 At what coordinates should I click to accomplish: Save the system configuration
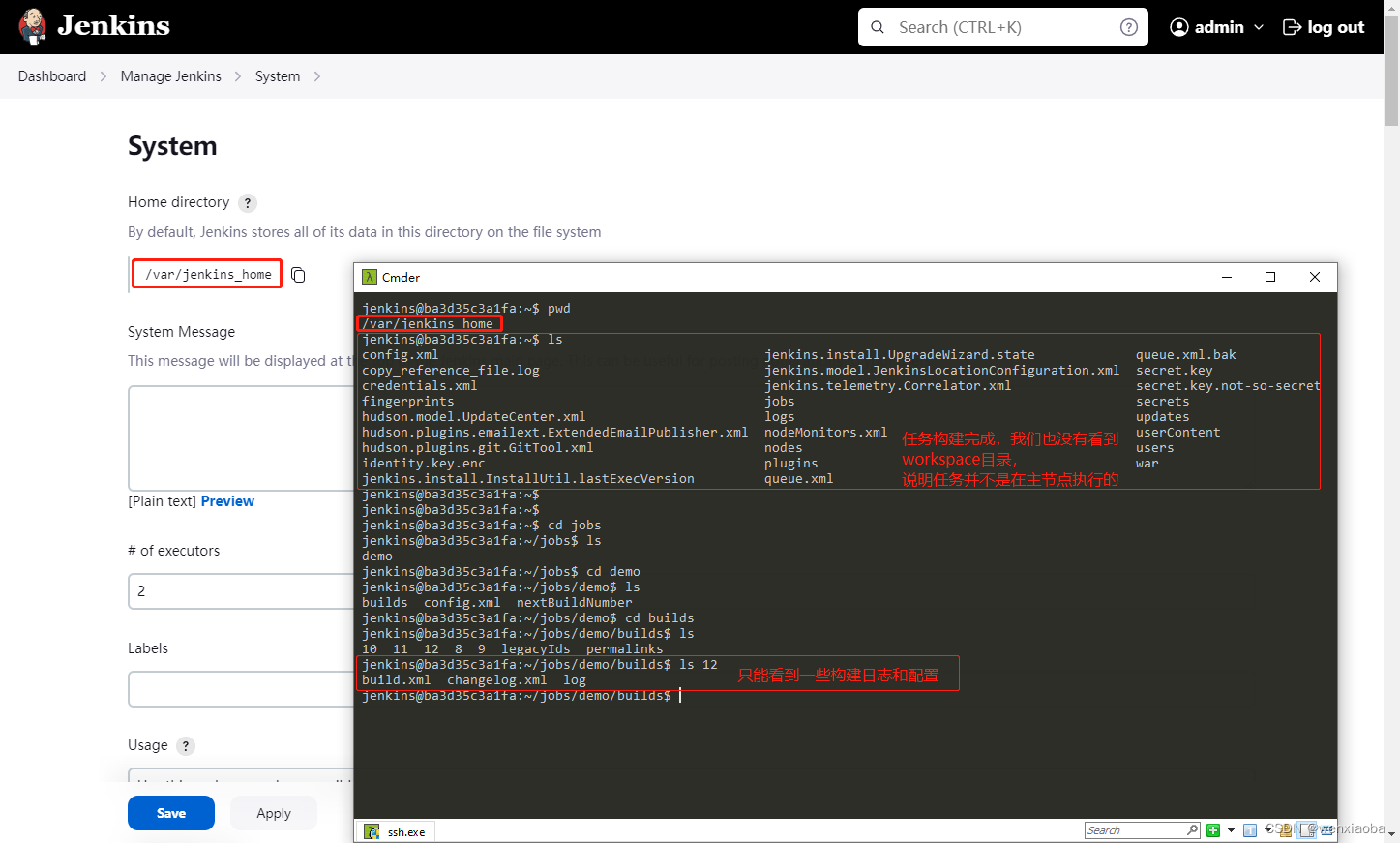(x=171, y=813)
